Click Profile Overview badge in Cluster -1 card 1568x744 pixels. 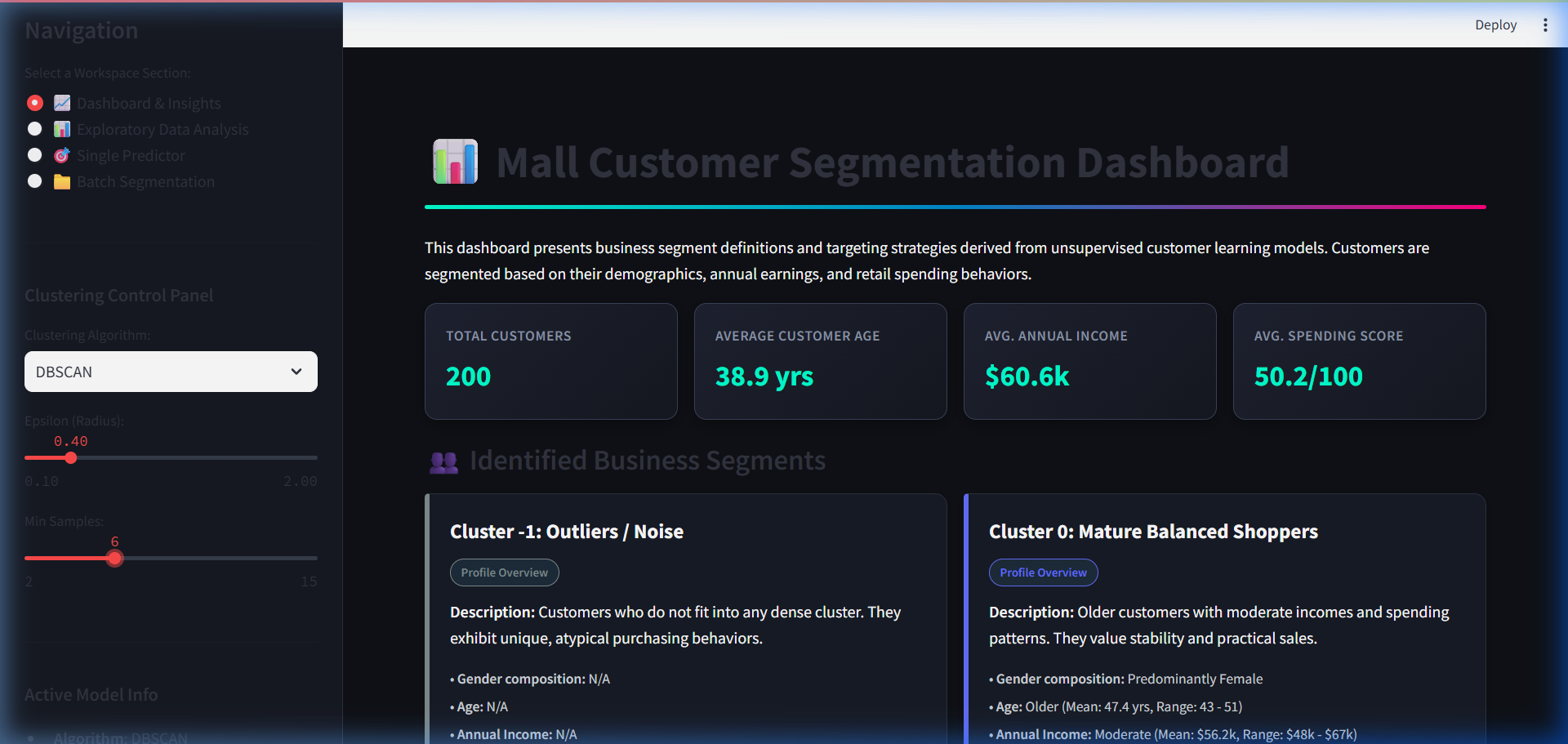click(505, 572)
